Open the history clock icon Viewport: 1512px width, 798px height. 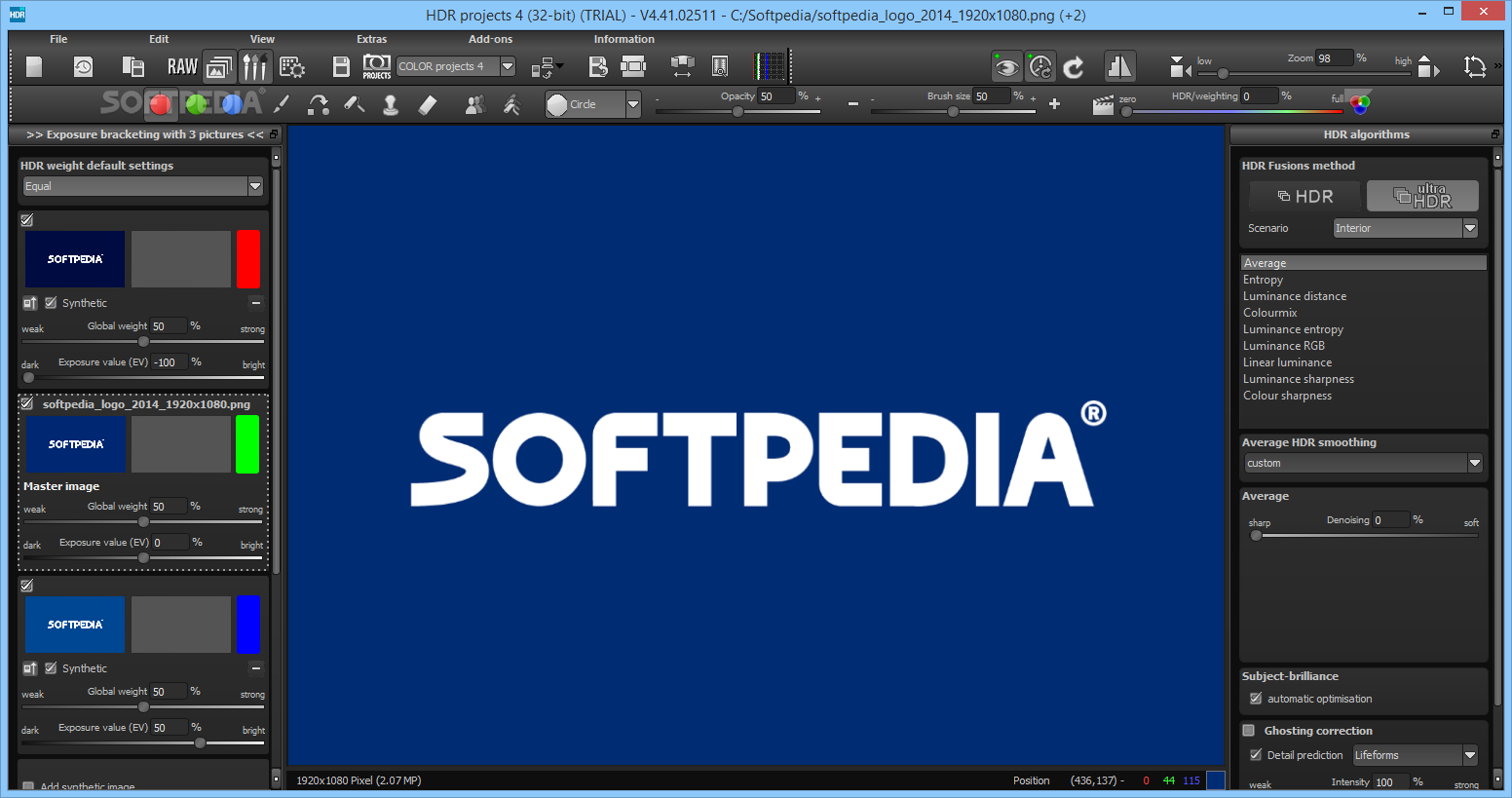point(84,66)
